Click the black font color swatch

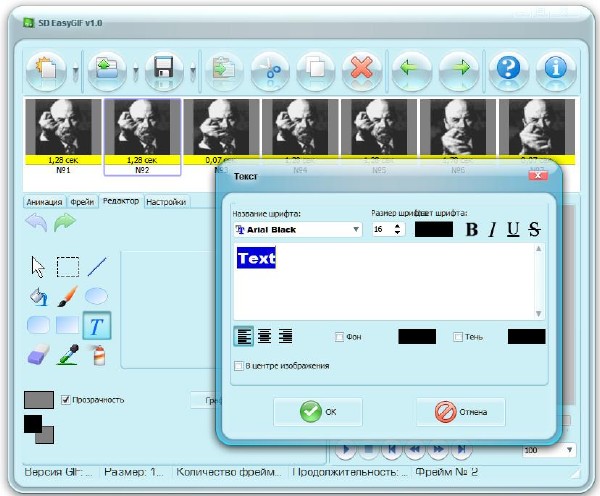pyautogui.click(x=434, y=230)
